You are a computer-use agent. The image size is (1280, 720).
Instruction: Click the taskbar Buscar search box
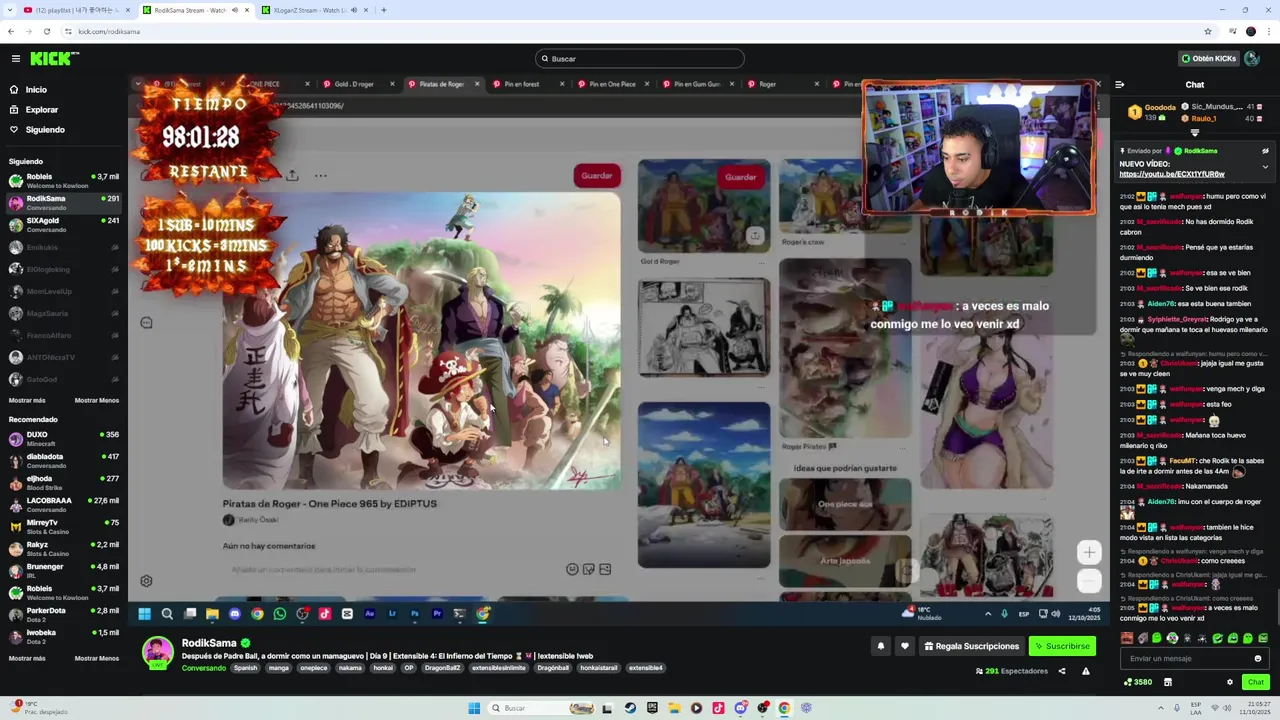coord(540,708)
